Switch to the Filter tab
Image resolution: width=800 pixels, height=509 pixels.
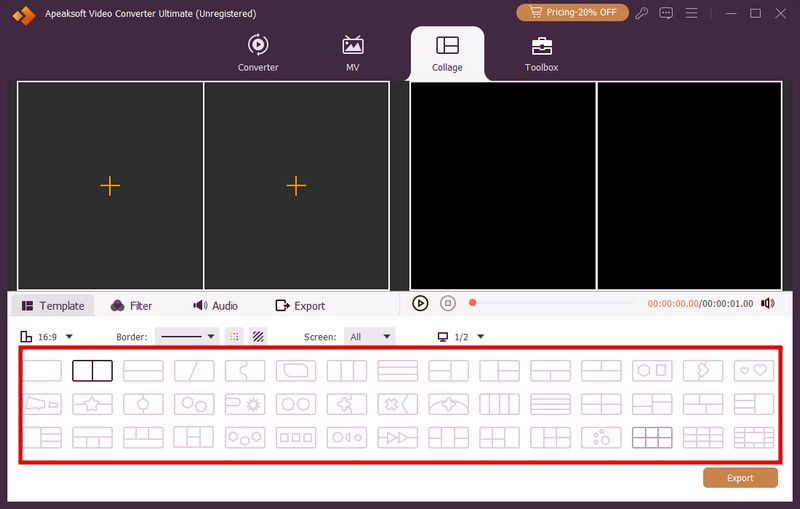131,306
